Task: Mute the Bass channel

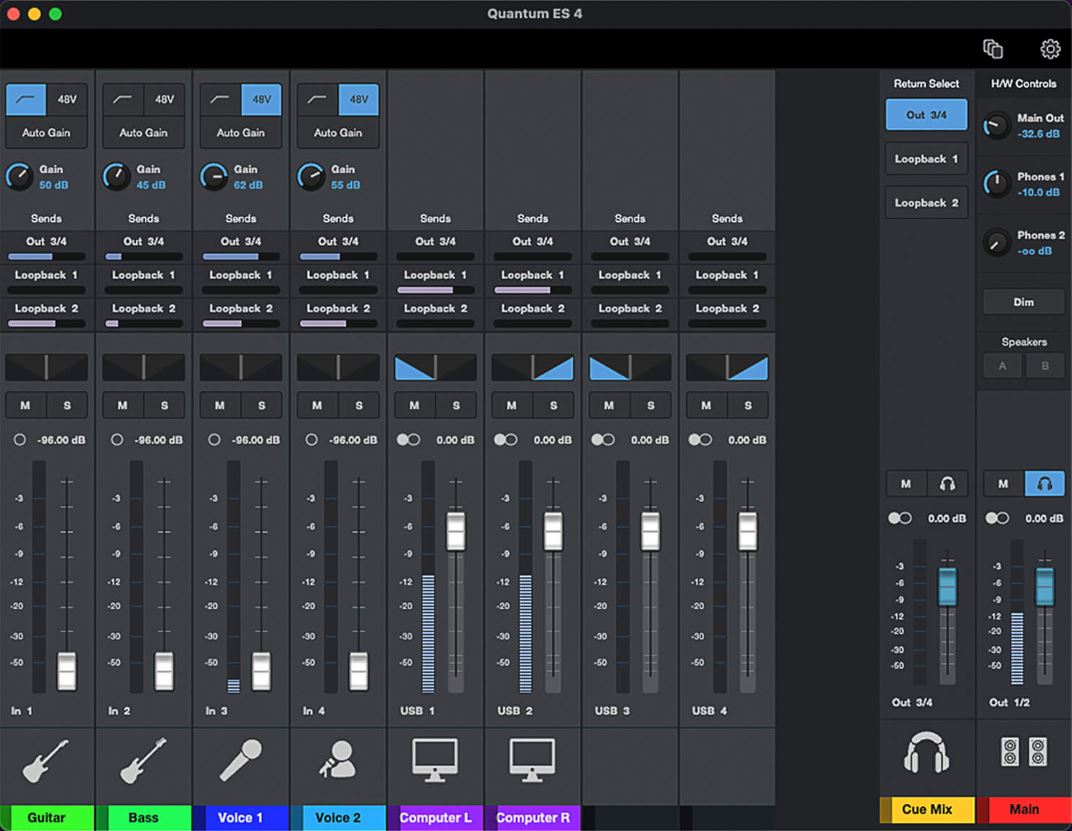Action: click(122, 405)
